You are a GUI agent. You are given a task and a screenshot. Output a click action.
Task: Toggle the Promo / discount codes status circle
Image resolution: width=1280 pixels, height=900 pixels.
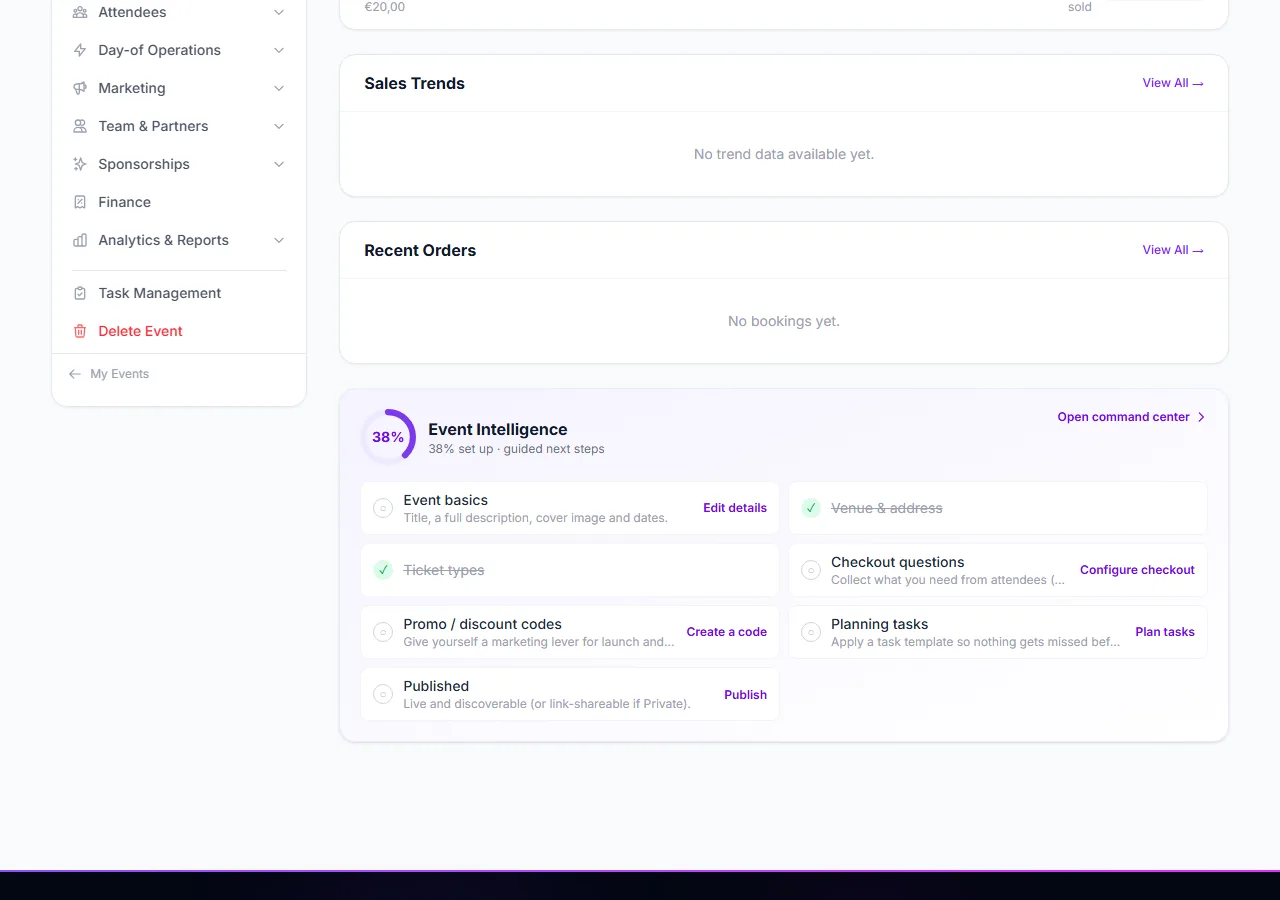click(x=383, y=632)
